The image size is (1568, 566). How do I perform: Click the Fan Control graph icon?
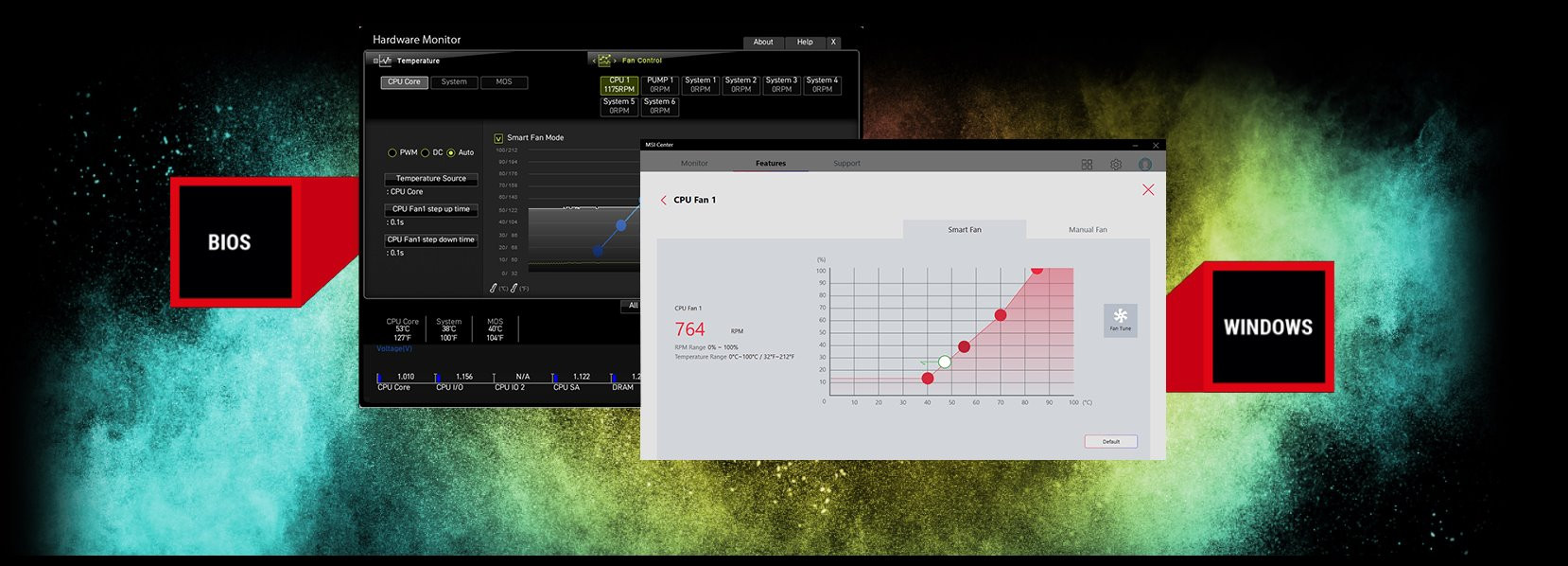coord(604,61)
